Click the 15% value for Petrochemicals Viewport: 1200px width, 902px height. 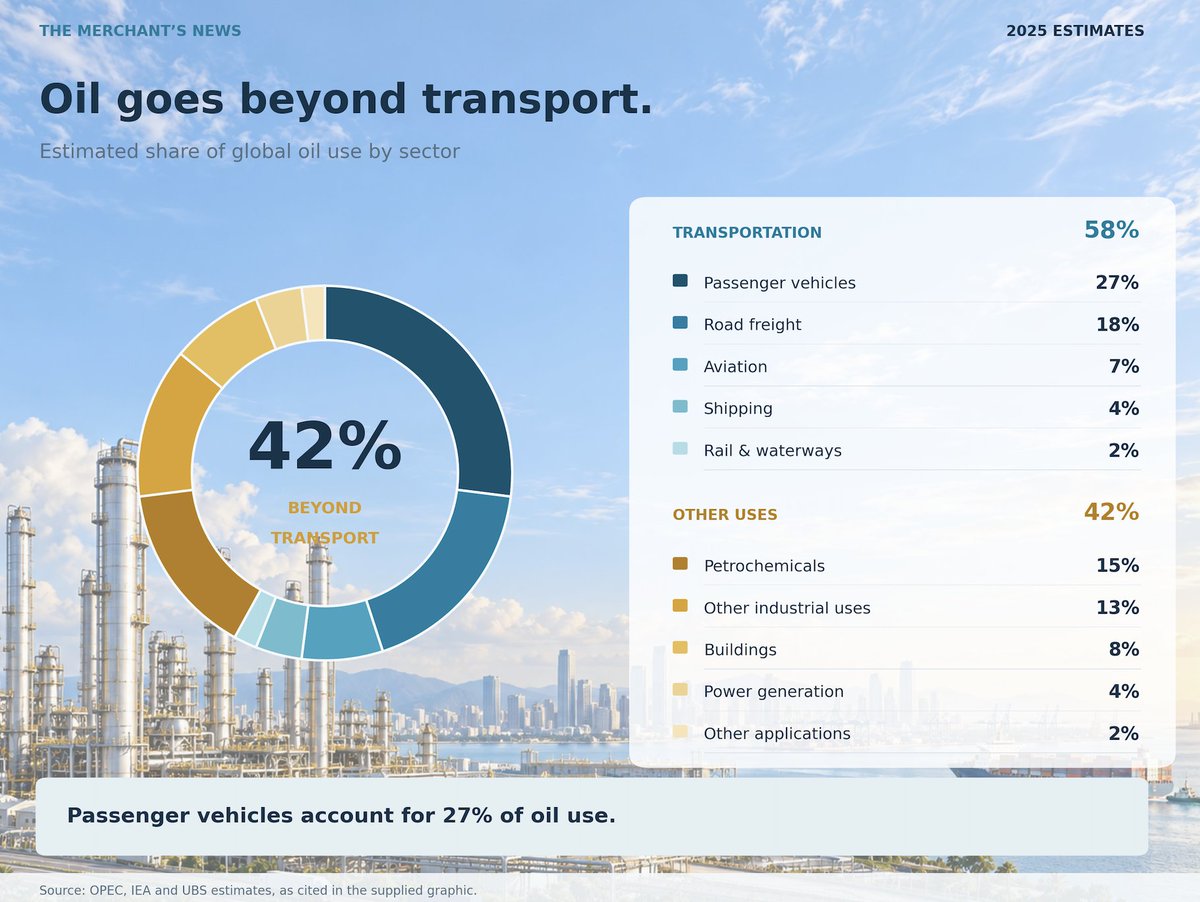[1117, 566]
